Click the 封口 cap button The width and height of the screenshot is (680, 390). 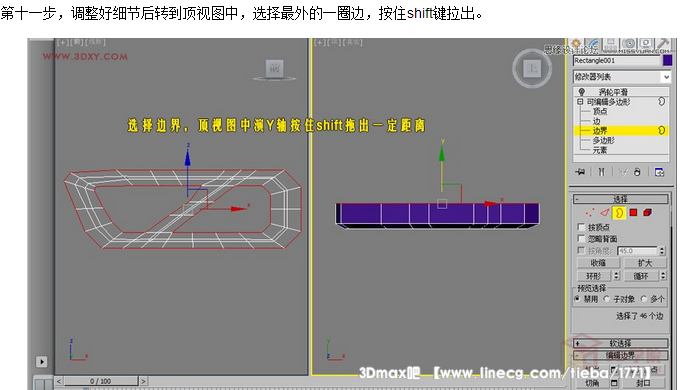643,383
